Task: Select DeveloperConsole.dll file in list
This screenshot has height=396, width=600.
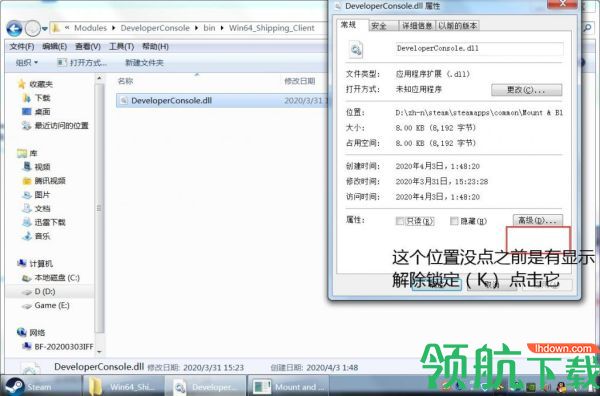Action: tap(222, 101)
